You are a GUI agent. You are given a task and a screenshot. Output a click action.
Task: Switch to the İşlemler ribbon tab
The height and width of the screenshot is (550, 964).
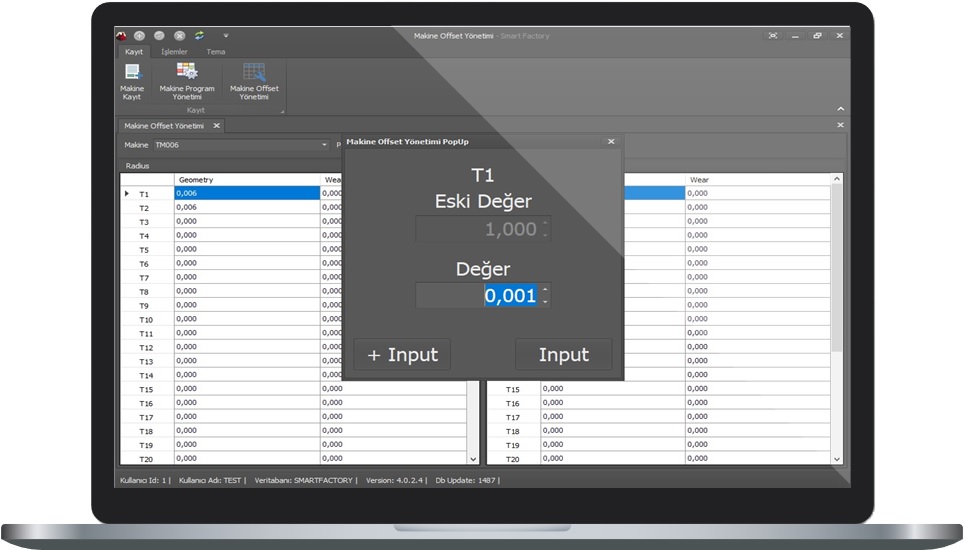[174, 52]
